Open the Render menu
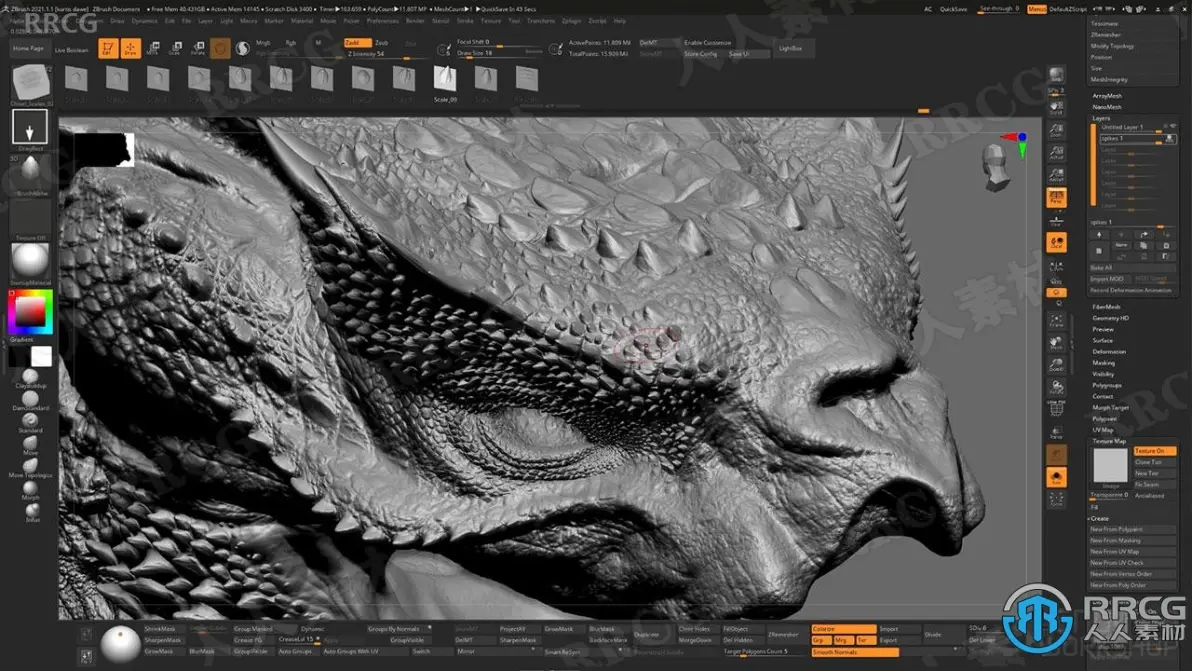This screenshot has width=1192, height=671. 415,21
